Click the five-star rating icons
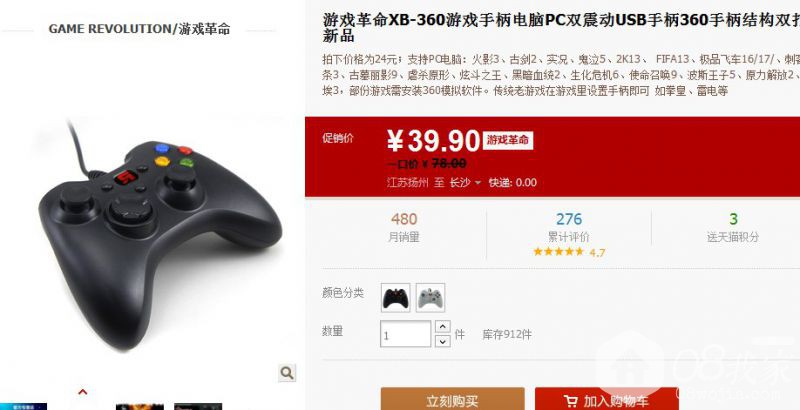The image size is (800, 410). pos(558,252)
